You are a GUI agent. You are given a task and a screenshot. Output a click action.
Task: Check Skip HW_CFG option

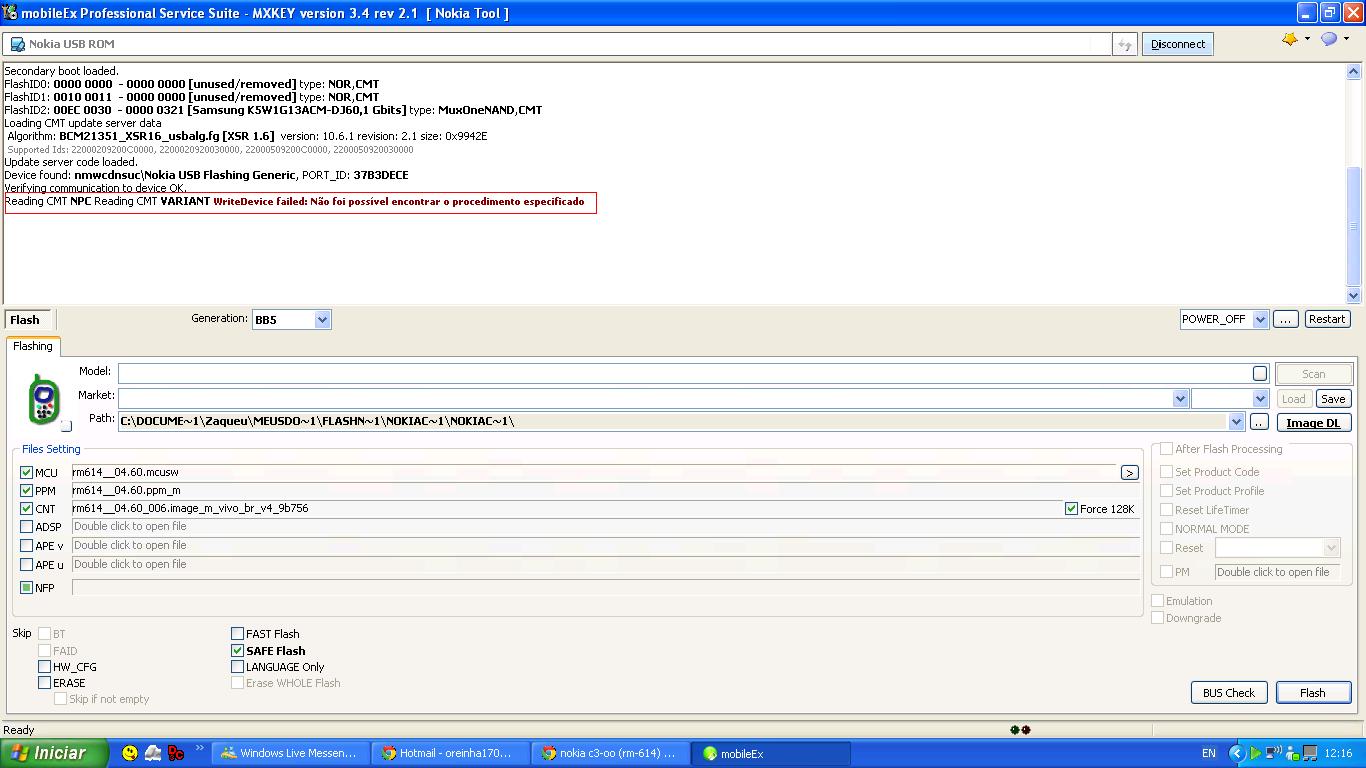click(45, 667)
